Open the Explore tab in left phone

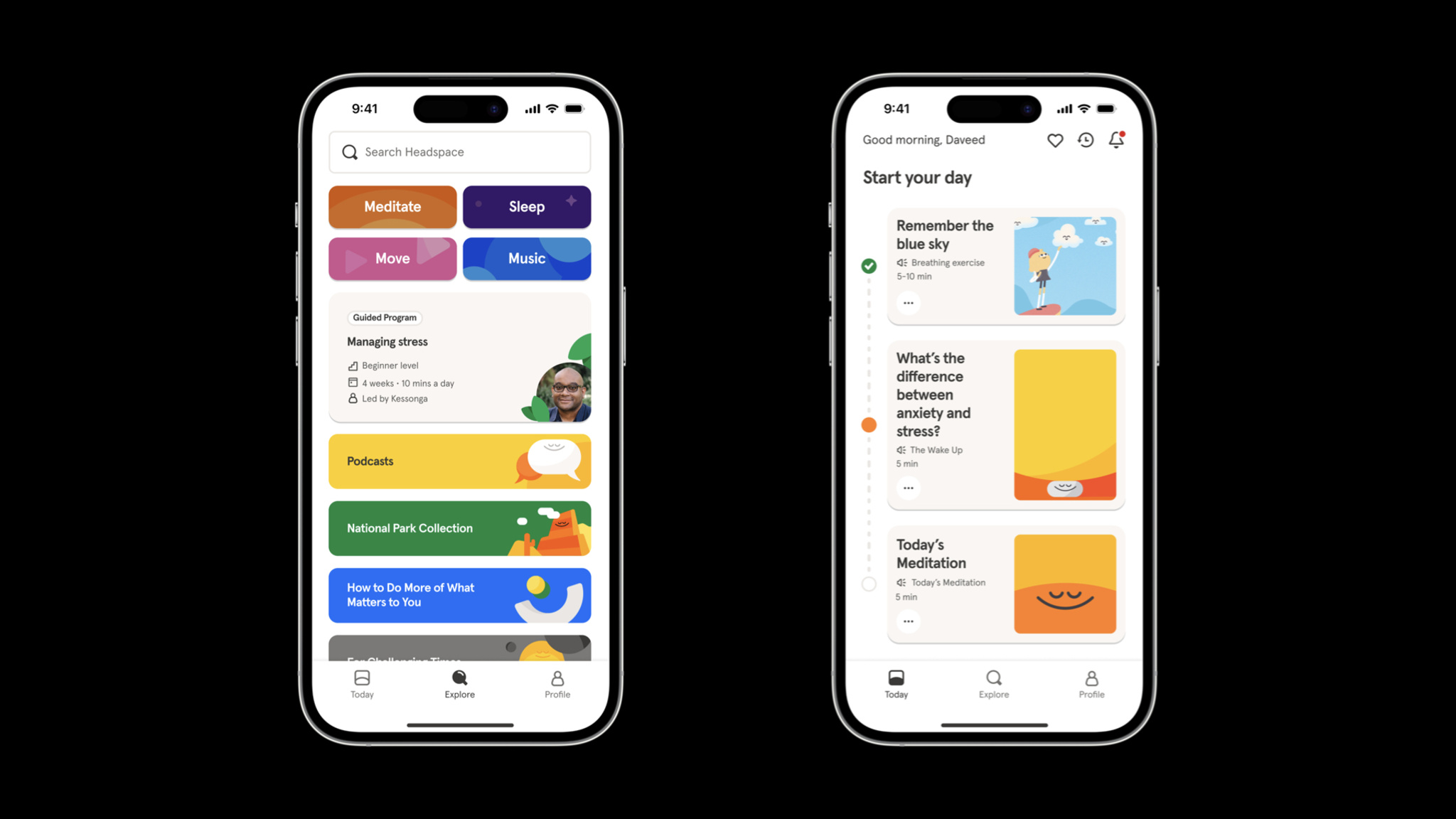click(x=459, y=683)
